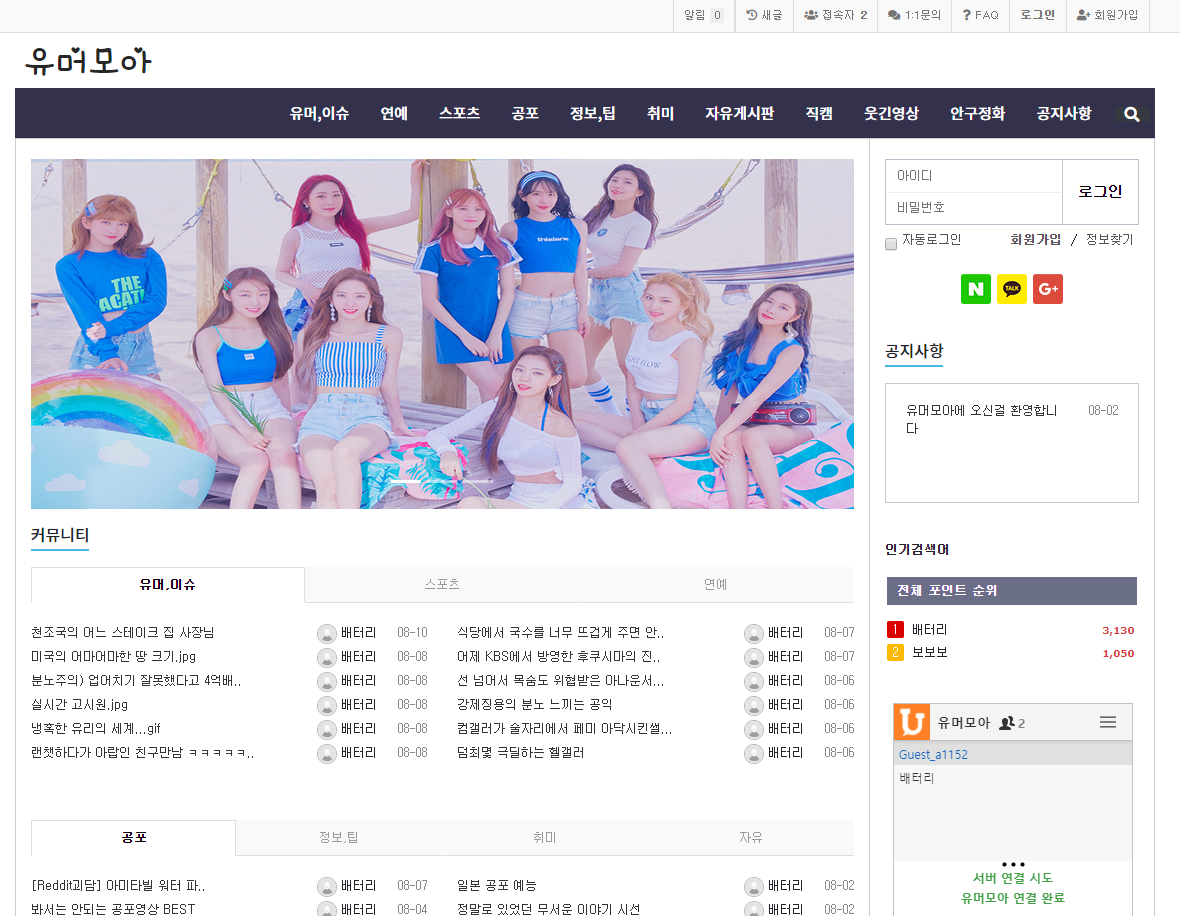Screen dimensions: 1180x916
Task: Open search with the magnifier icon
Action: tap(1132, 114)
